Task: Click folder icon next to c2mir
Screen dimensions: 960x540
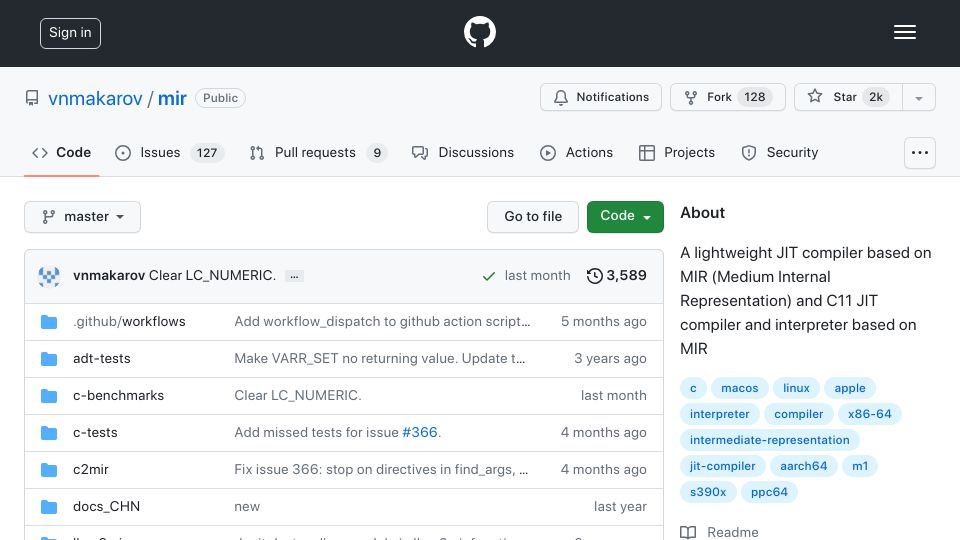Action: tap(49, 470)
